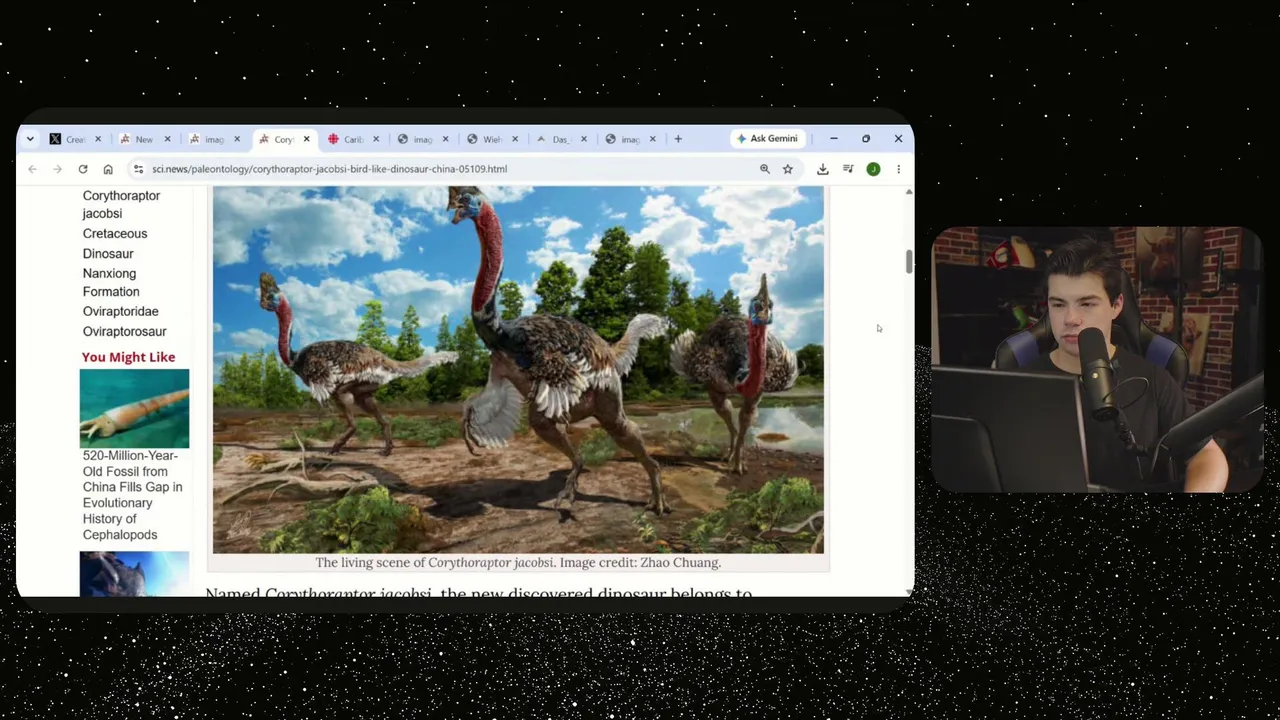Open the 'Corythoraptor jacobsi' tag link

[x=121, y=204]
